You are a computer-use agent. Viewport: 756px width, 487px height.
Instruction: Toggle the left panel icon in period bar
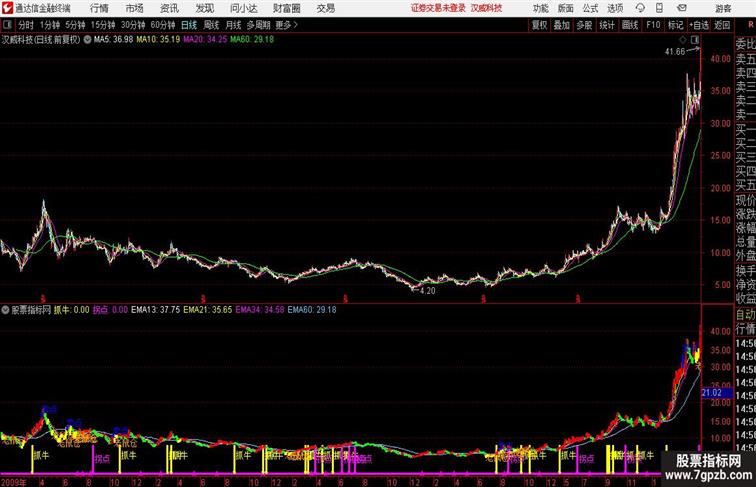click(7, 25)
